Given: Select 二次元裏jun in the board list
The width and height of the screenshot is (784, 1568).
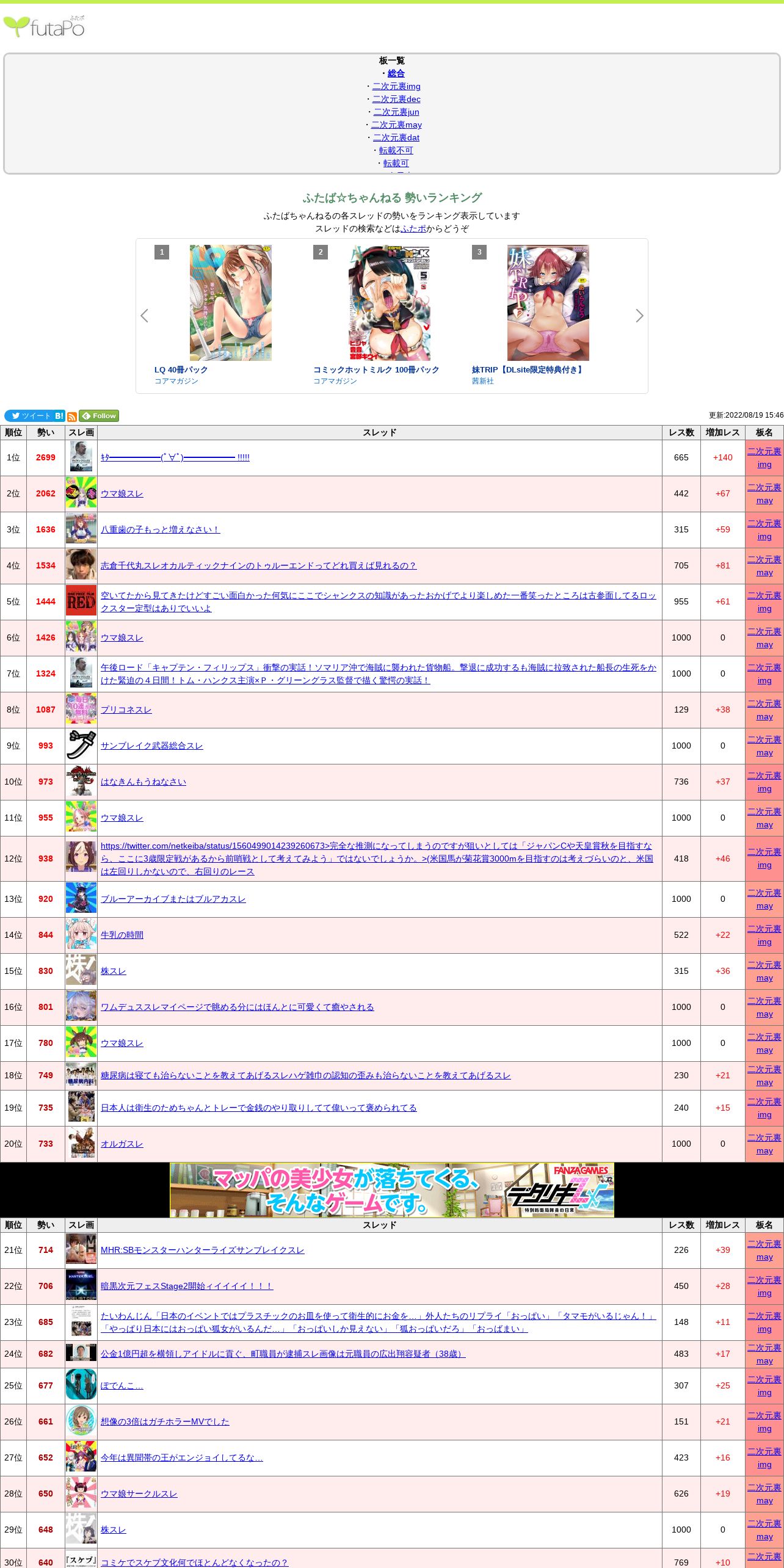Looking at the screenshot, I should (396, 112).
